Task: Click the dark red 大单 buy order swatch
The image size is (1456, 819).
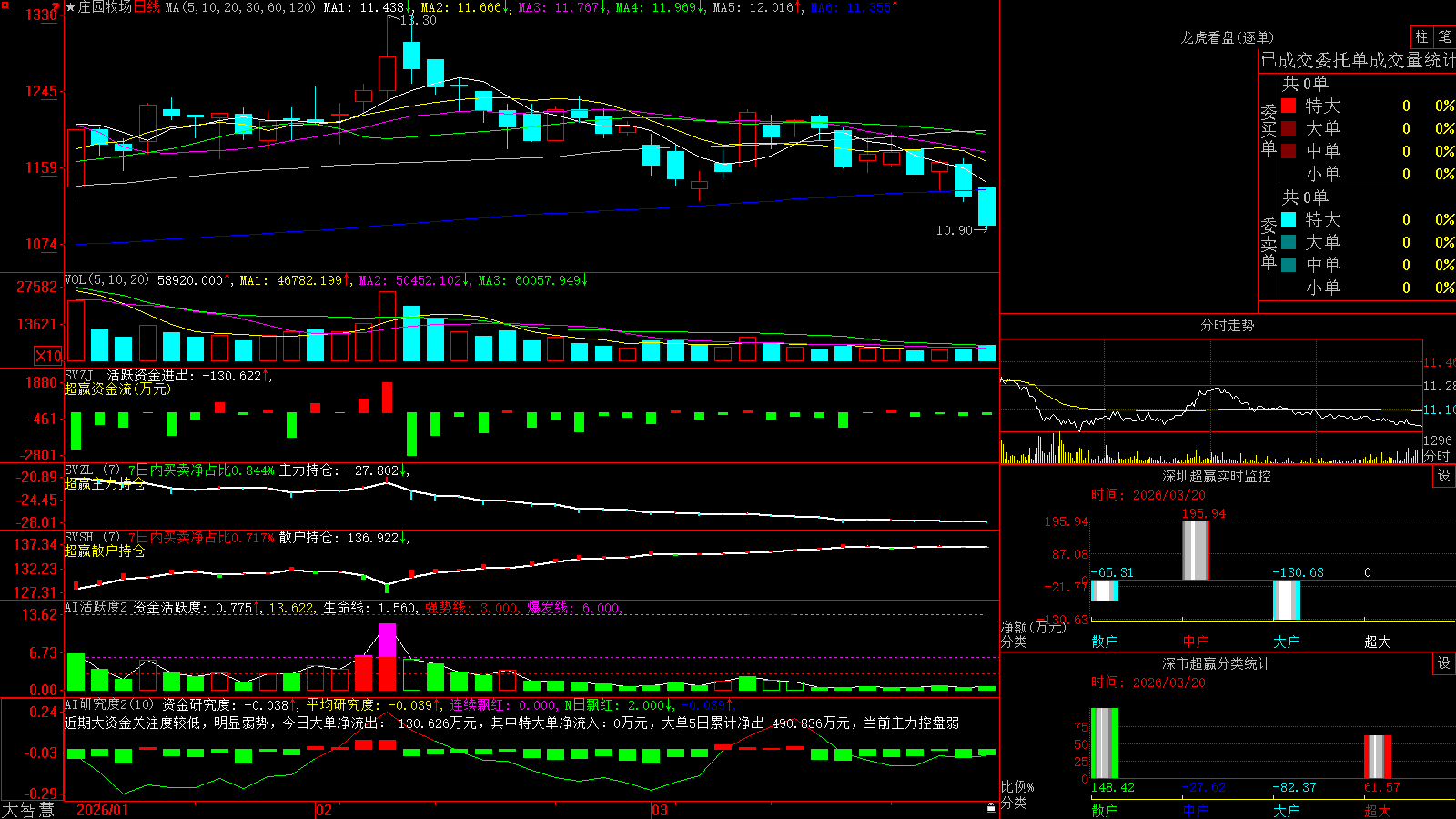Action: 1289,128
